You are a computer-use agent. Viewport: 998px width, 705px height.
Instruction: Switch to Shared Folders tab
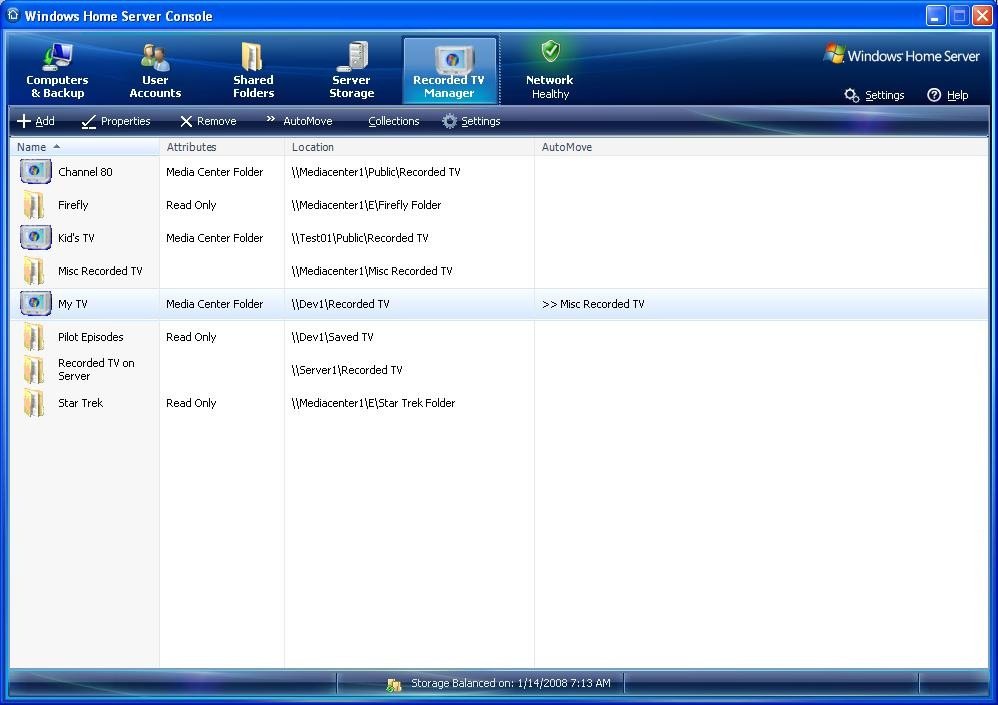click(x=253, y=71)
